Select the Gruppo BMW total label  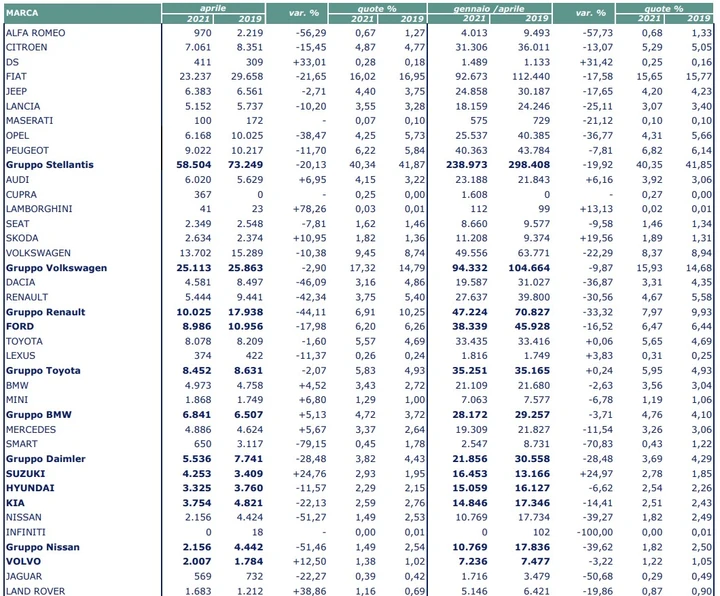(x=39, y=415)
